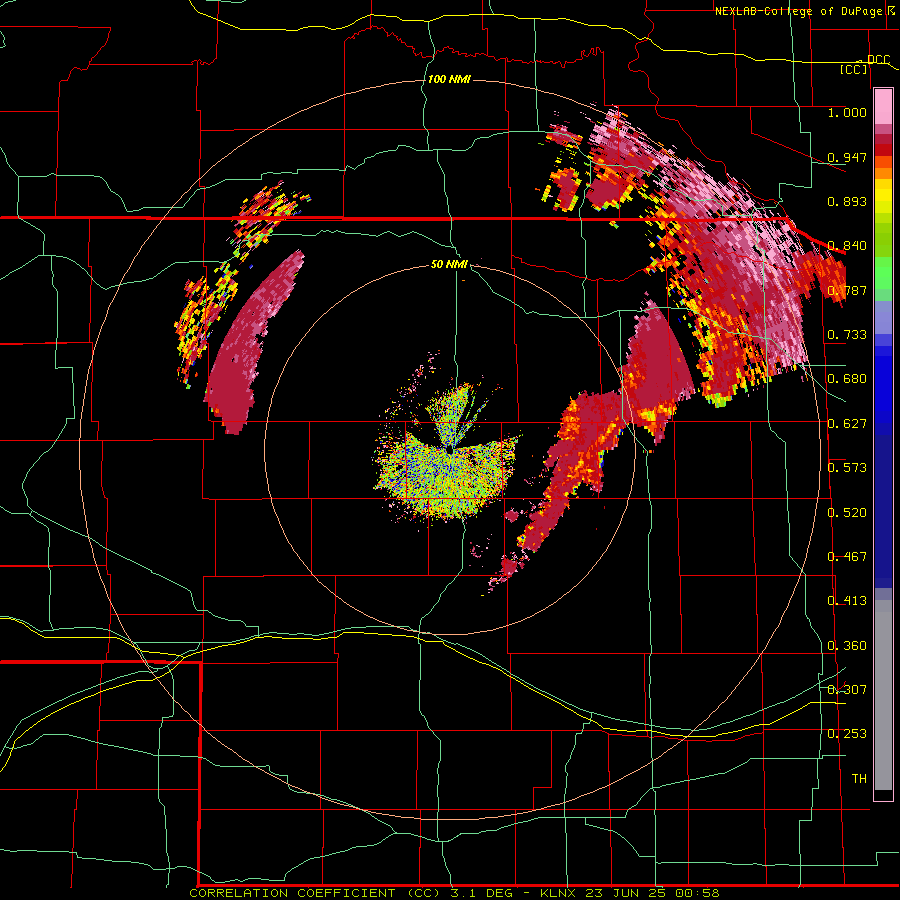Click the 0.627 scale value

click(x=847, y=424)
